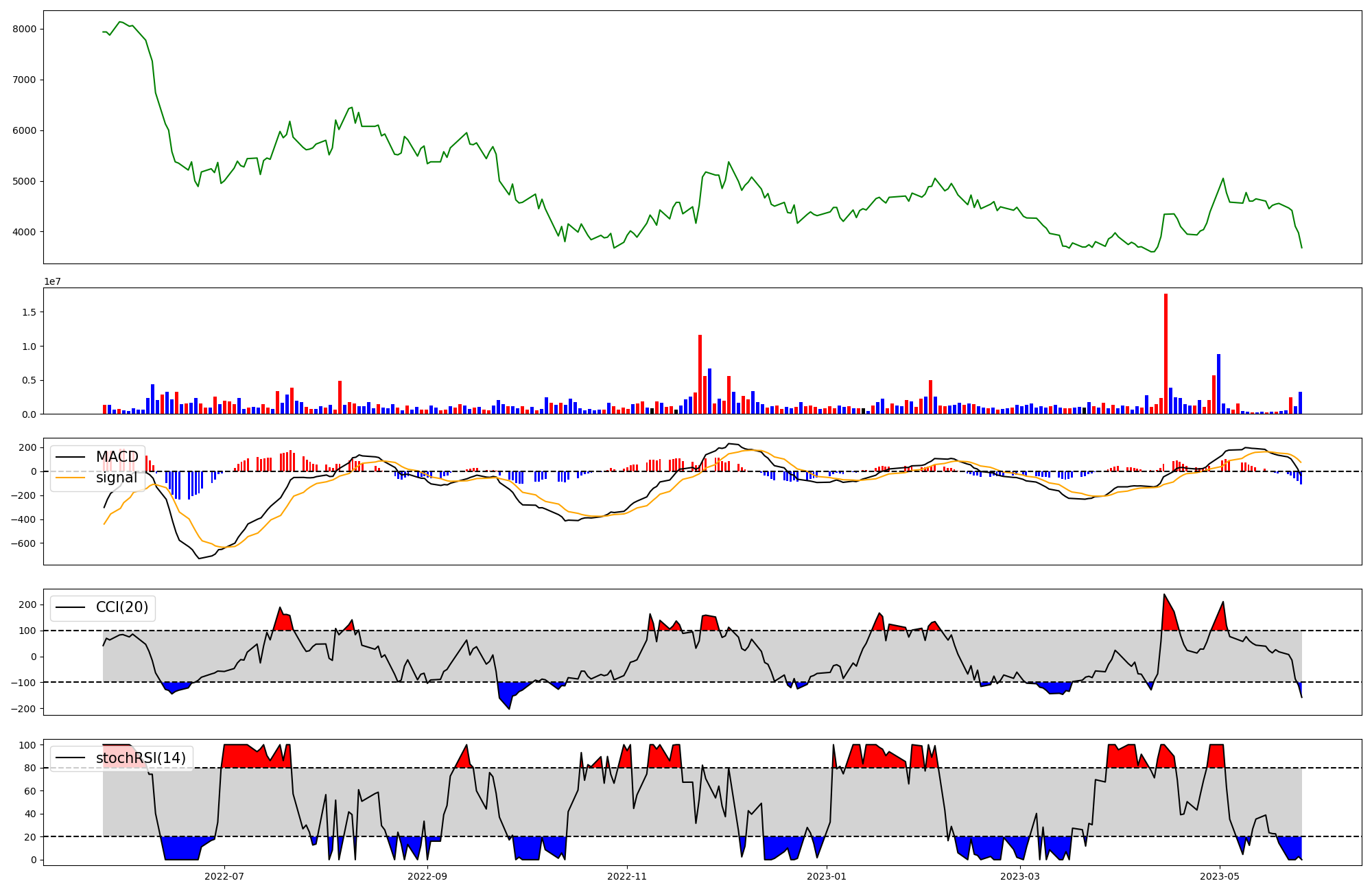Click the -600 MACD axis tick label
The image size is (1372, 892).
click(x=23, y=543)
